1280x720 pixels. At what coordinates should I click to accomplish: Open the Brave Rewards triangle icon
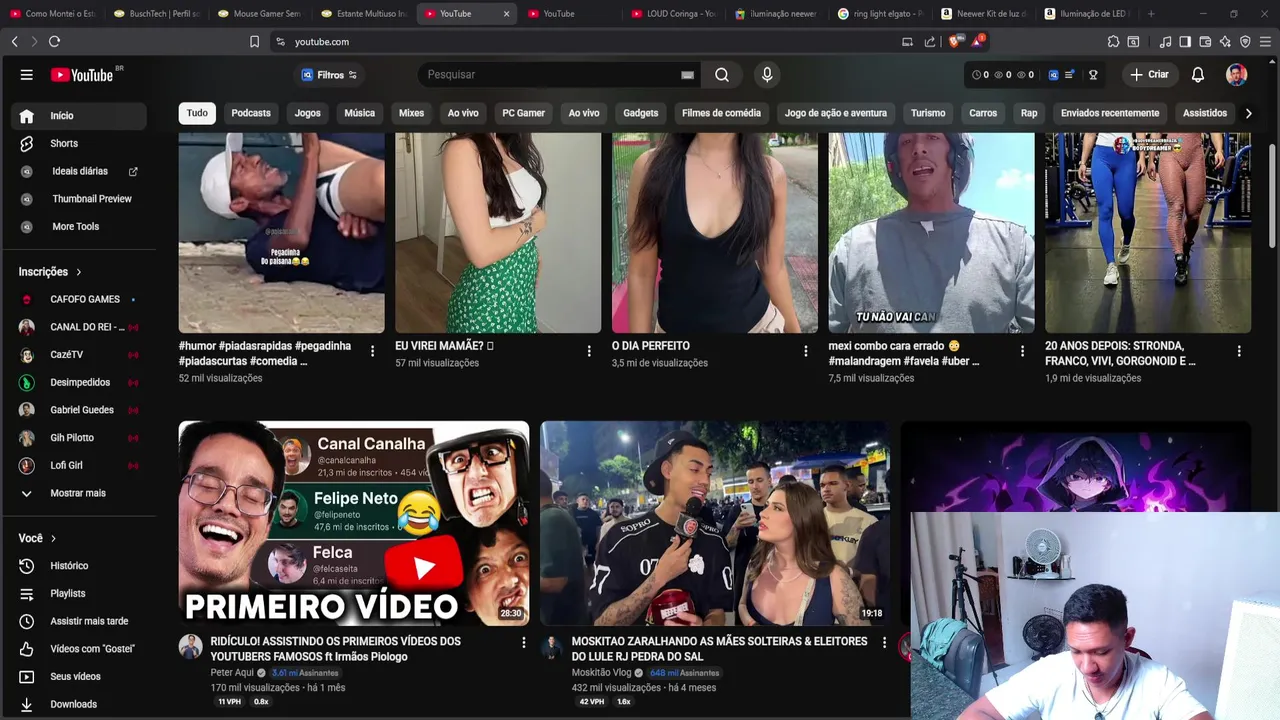tap(977, 42)
